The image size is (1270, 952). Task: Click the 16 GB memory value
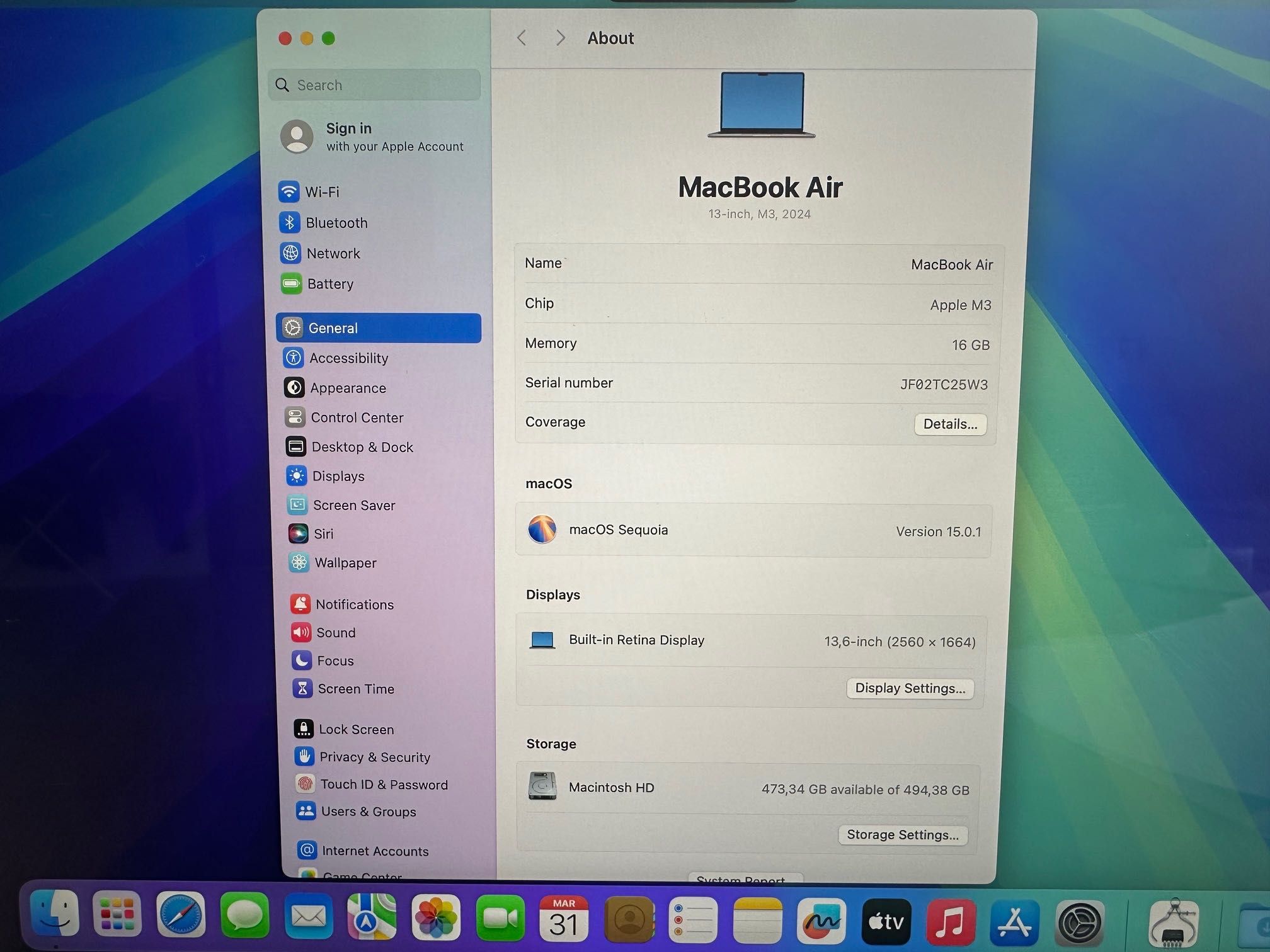pos(971,345)
